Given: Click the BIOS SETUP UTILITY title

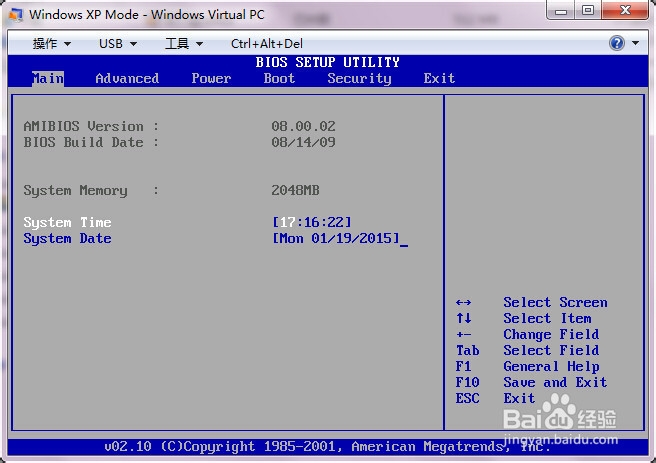Looking at the screenshot, I should 328,62.
